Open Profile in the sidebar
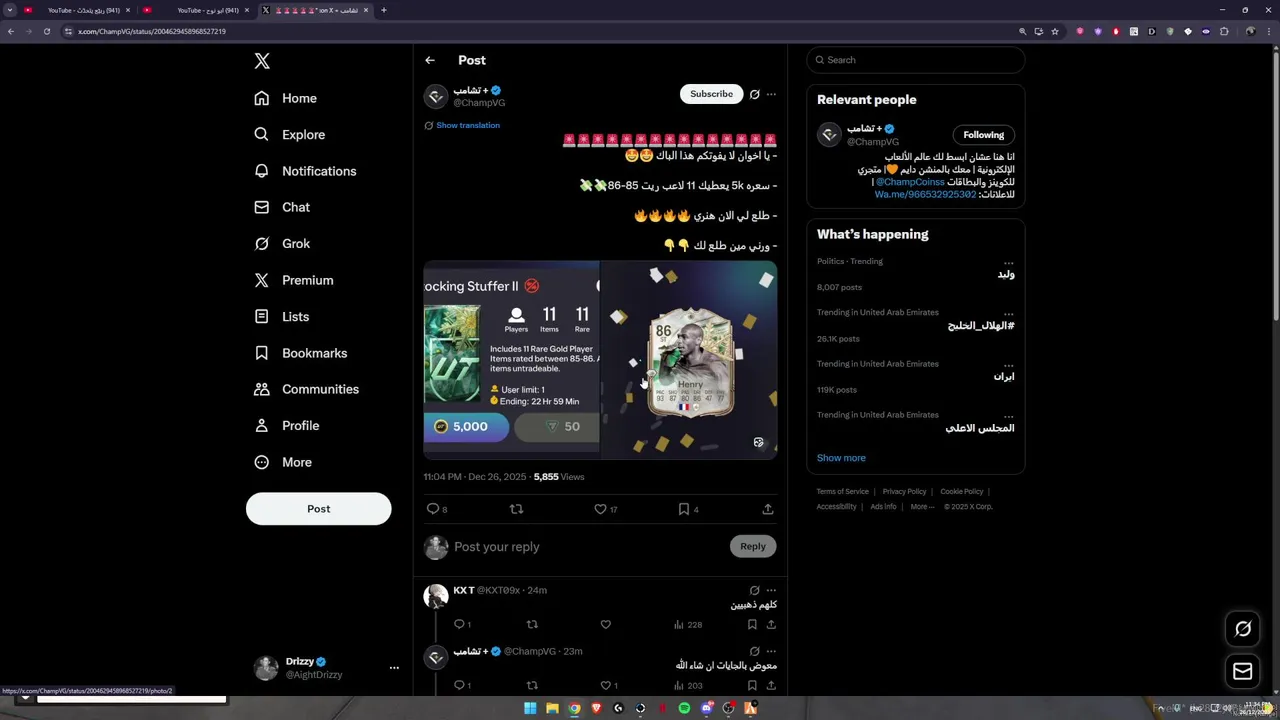 coord(287,425)
